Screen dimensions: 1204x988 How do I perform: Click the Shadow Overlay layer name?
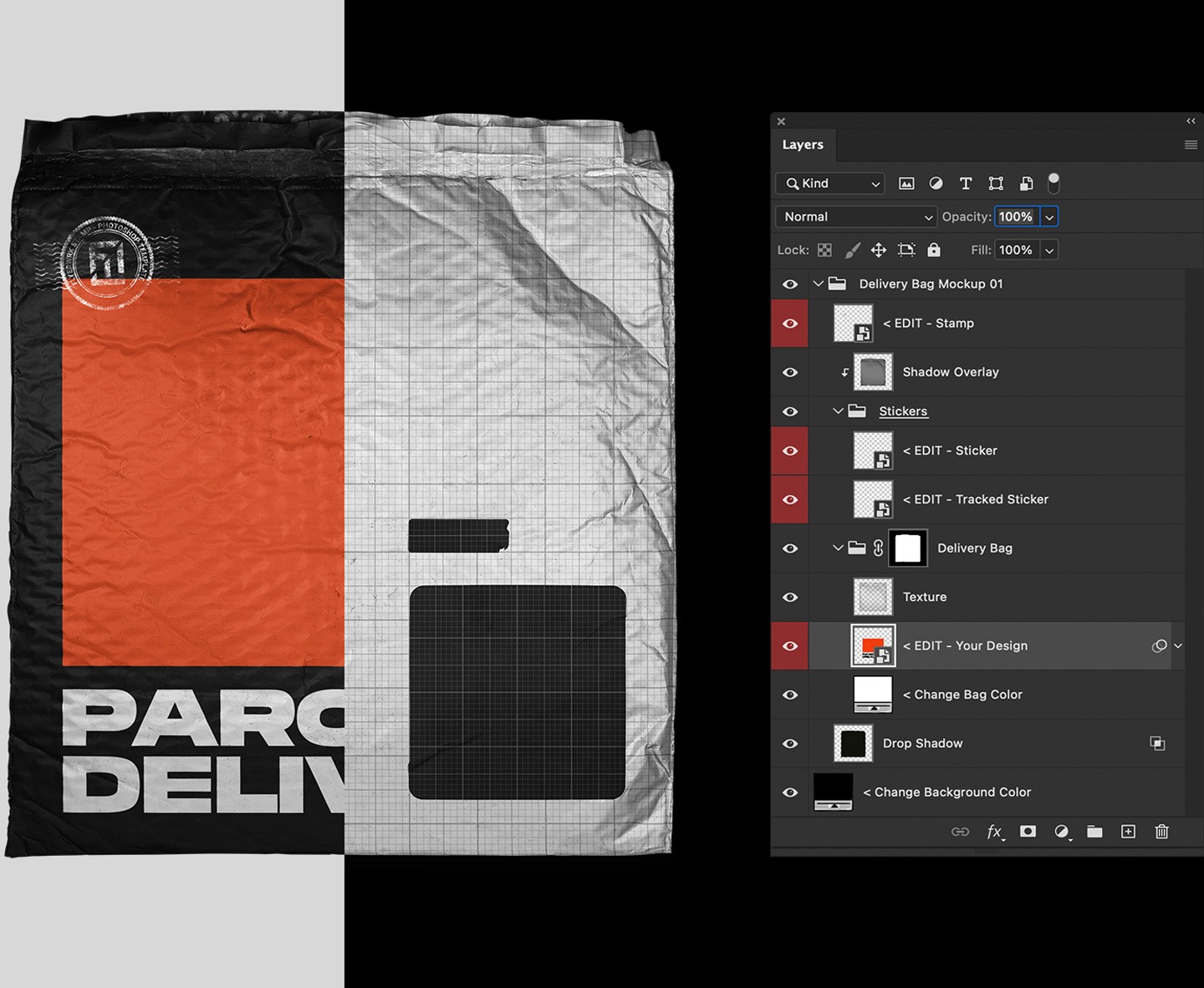[x=951, y=372]
